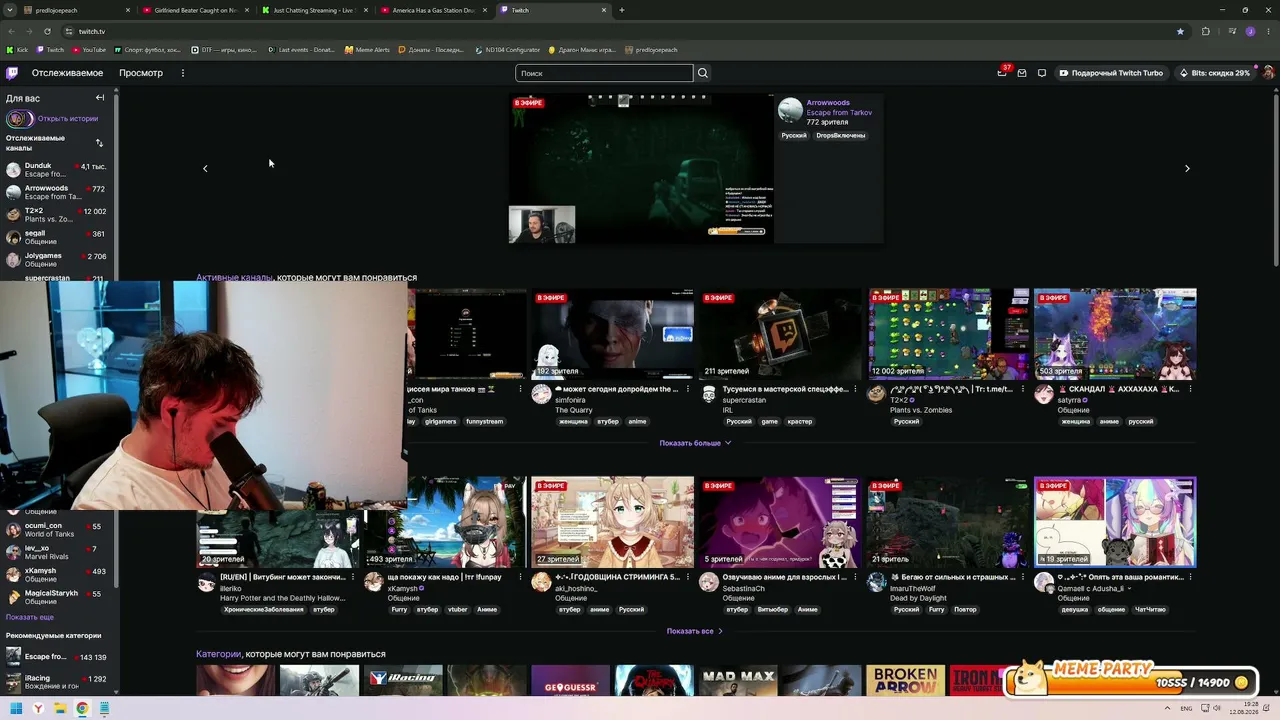
Task: Click the browser back arrow
Action: point(11,31)
